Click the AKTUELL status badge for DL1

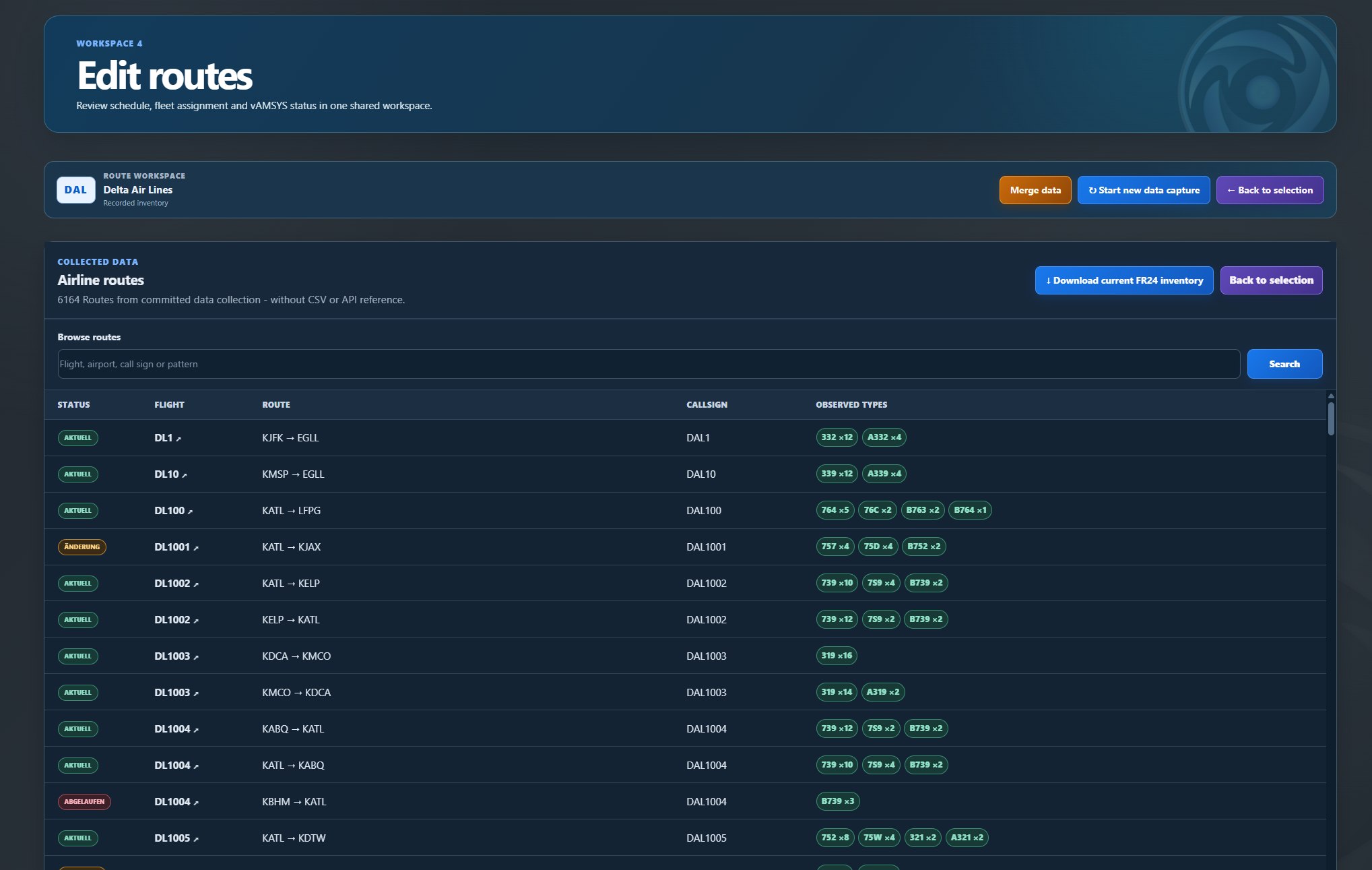point(77,438)
